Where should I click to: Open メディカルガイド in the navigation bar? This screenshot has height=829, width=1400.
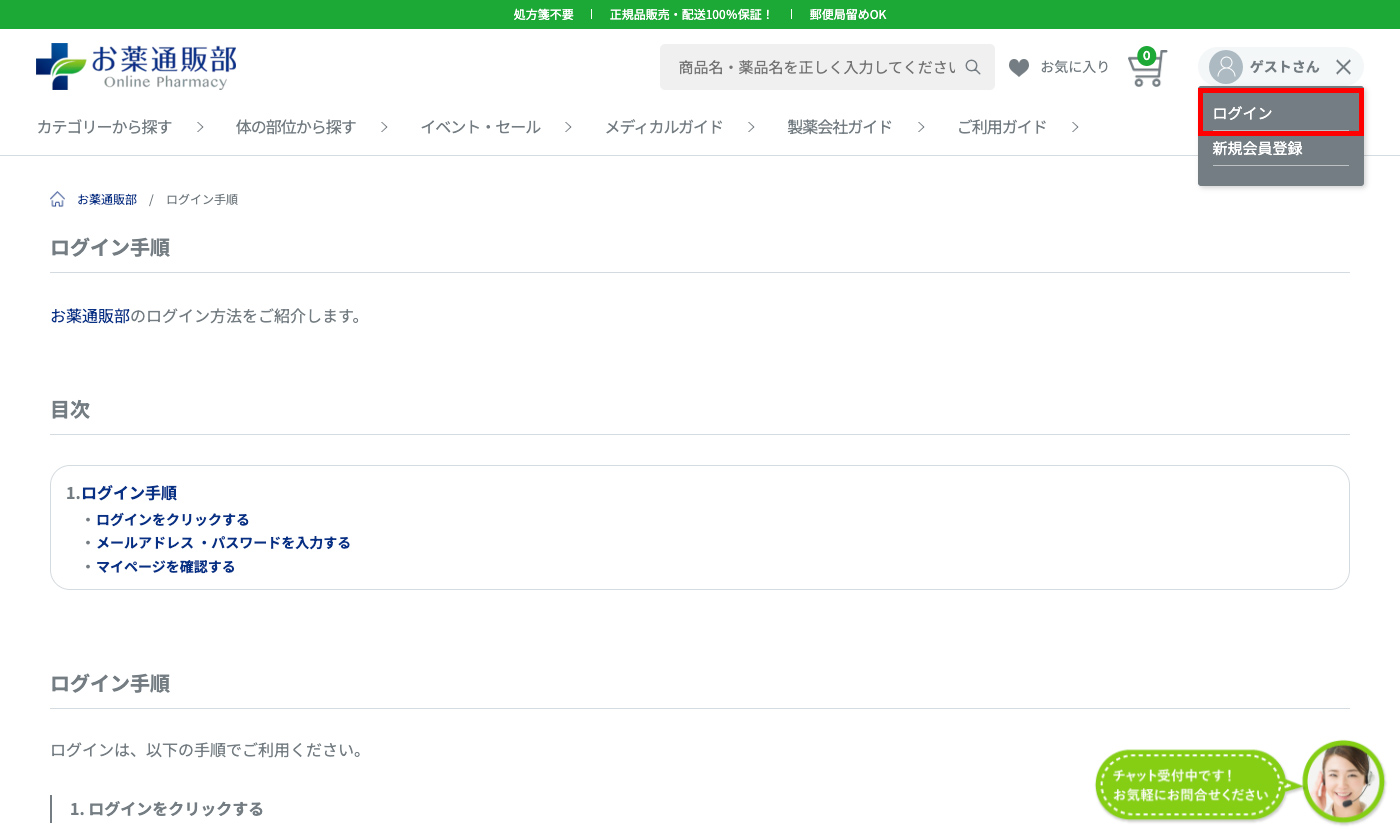pos(663,127)
